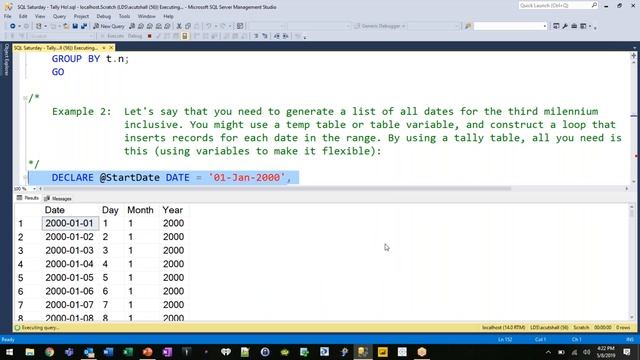Image resolution: width=640 pixels, height=360 pixels.
Task: Click the Properties wrench icon
Action: [x=565, y=26]
